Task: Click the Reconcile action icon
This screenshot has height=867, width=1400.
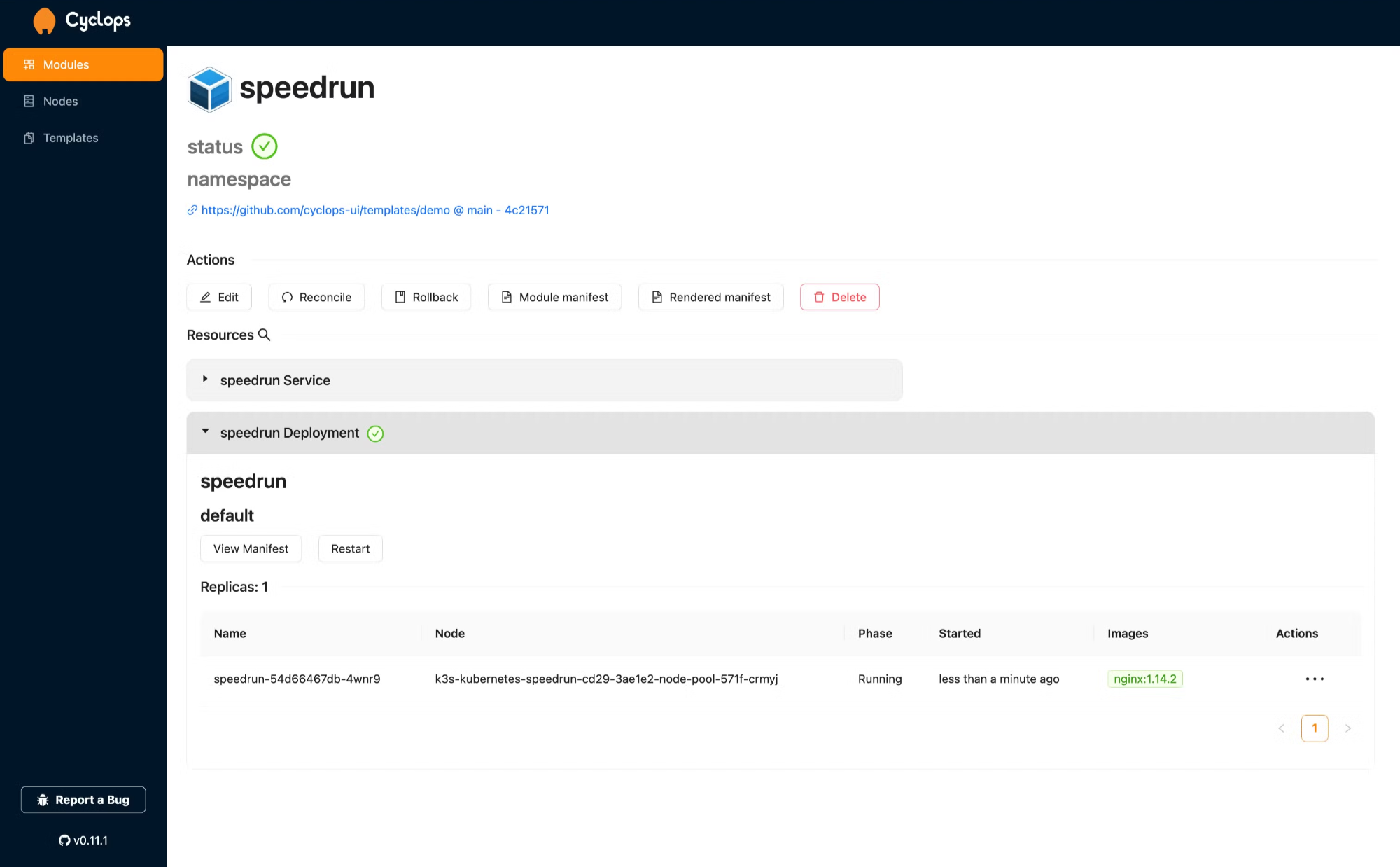Action: 287,297
